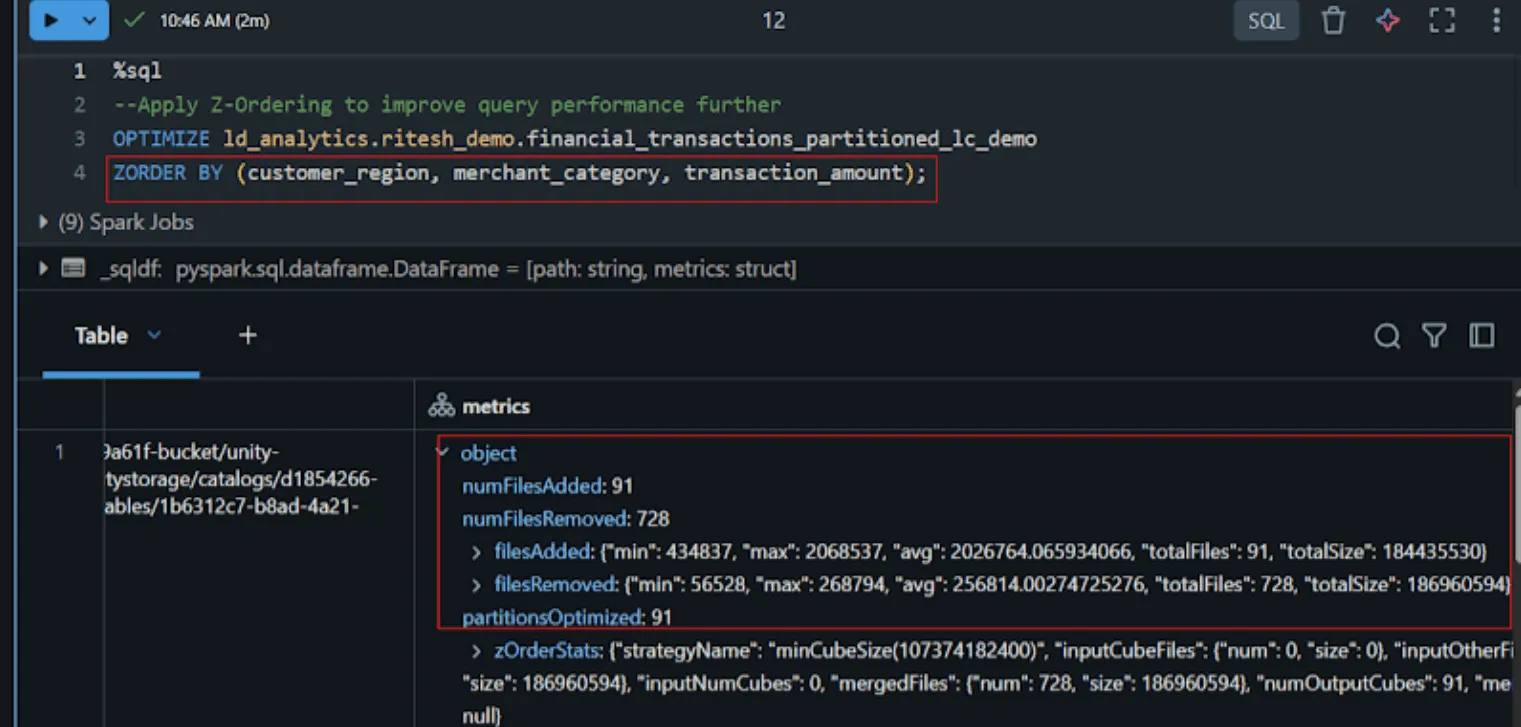Search the table results with the magnifier
The height and width of the screenshot is (727, 1521).
pos(1387,336)
